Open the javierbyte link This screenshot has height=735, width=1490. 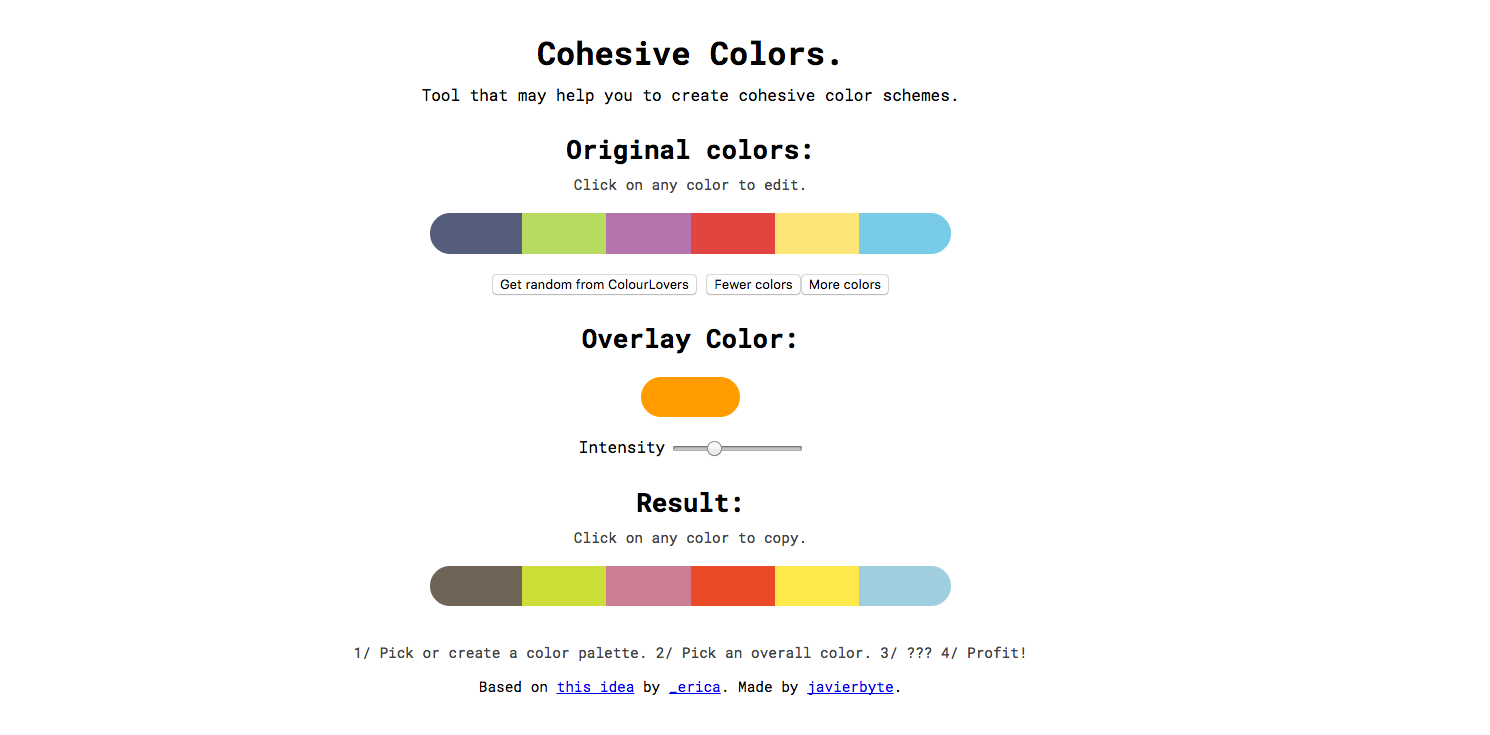[x=851, y=687]
